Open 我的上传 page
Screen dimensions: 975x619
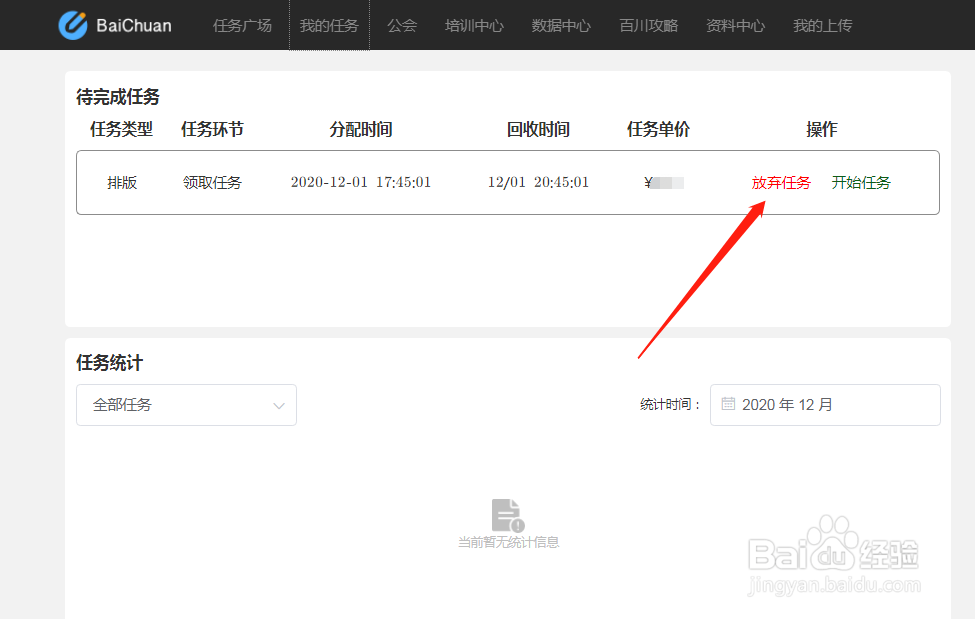pyautogui.click(x=823, y=26)
